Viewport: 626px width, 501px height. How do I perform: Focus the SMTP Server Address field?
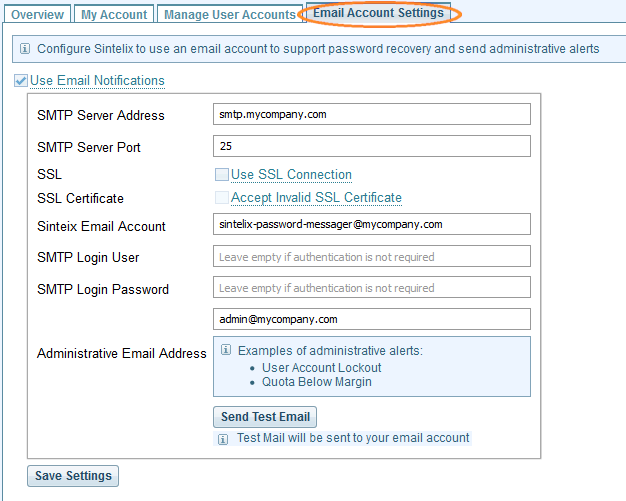point(372,114)
